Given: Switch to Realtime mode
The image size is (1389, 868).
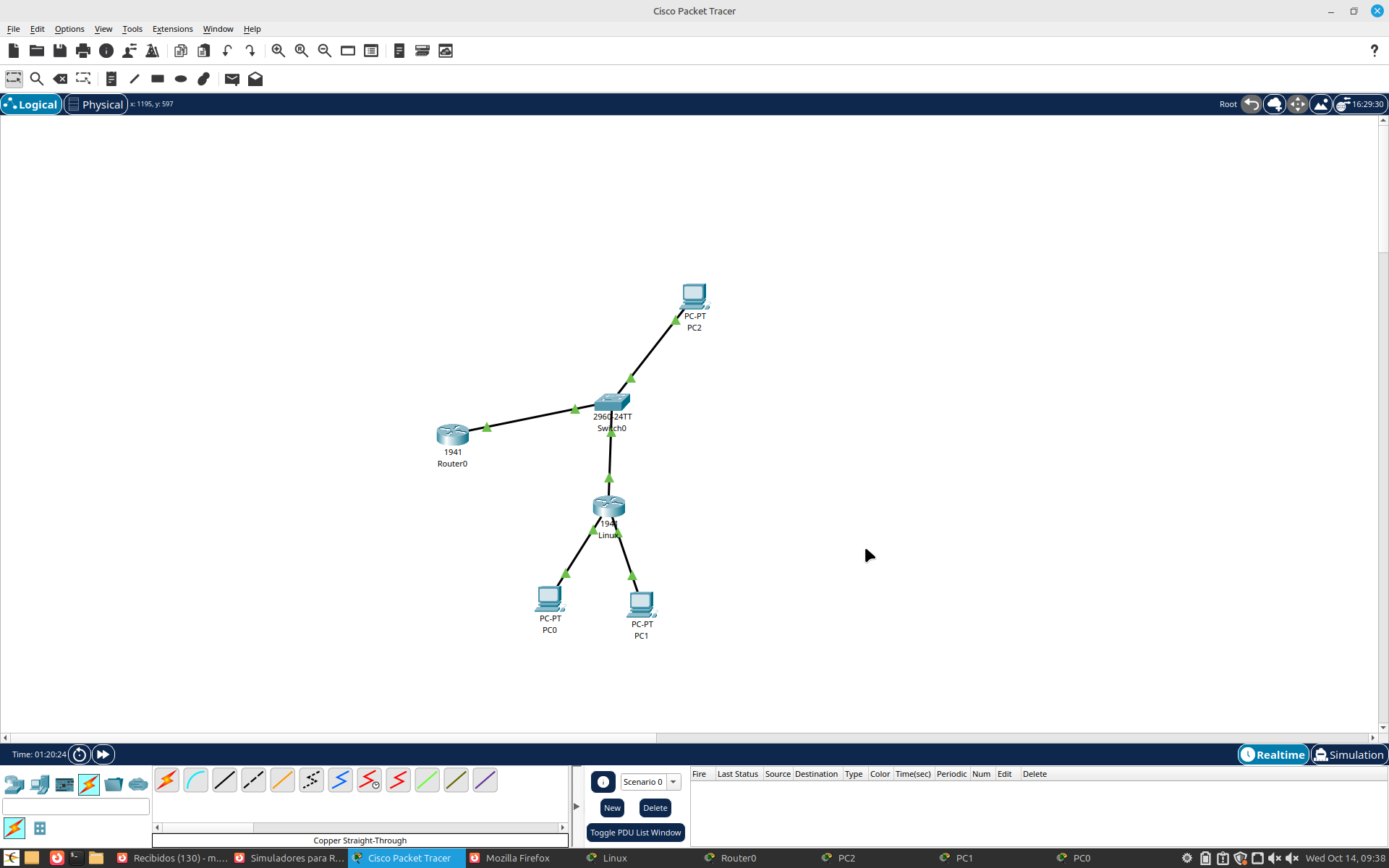Looking at the screenshot, I should 1273,754.
